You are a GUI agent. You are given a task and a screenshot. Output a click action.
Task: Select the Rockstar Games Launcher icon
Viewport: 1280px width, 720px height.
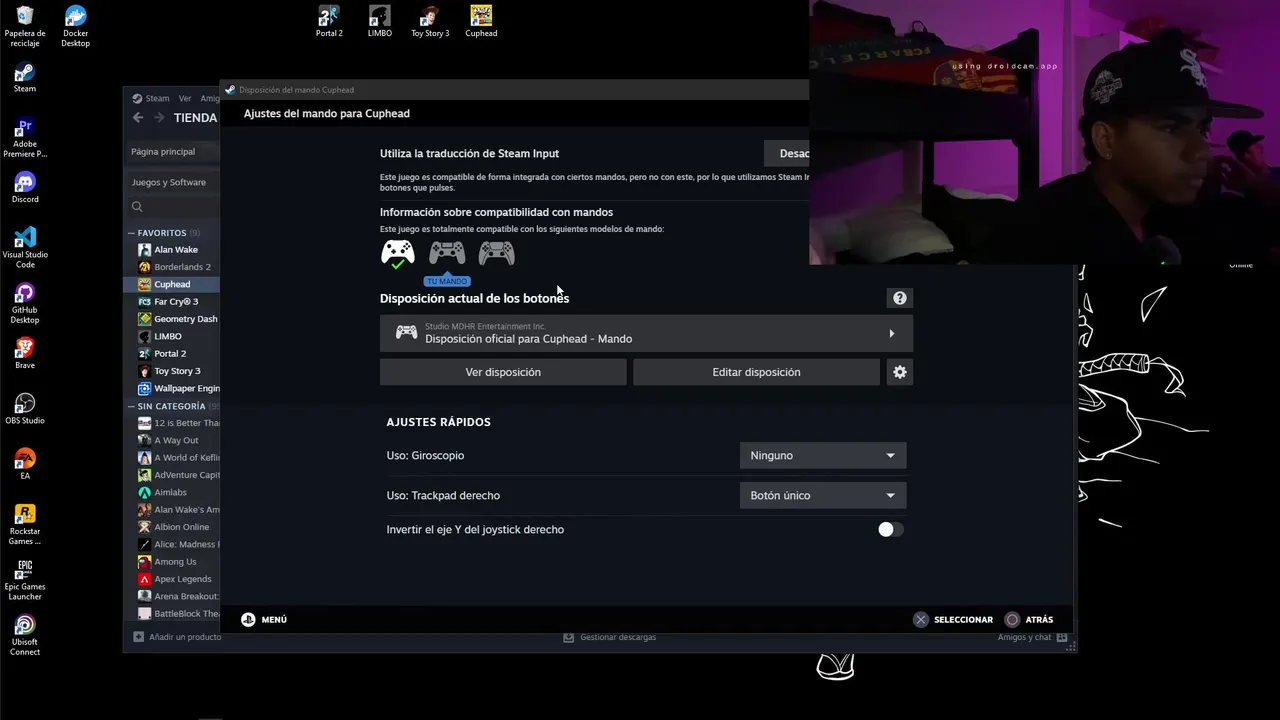pyautogui.click(x=25, y=524)
